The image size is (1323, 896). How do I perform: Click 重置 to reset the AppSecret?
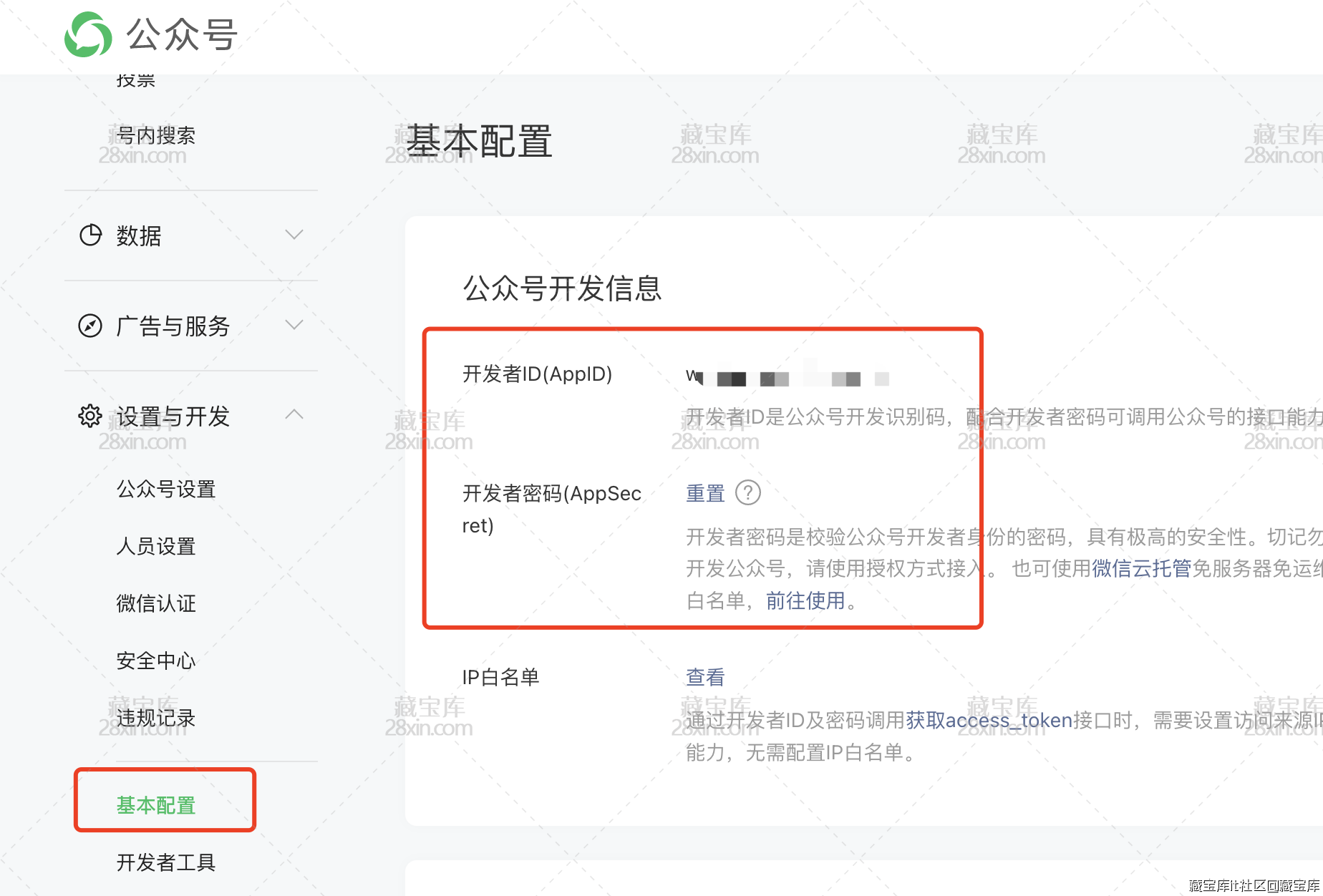(705, 494)
